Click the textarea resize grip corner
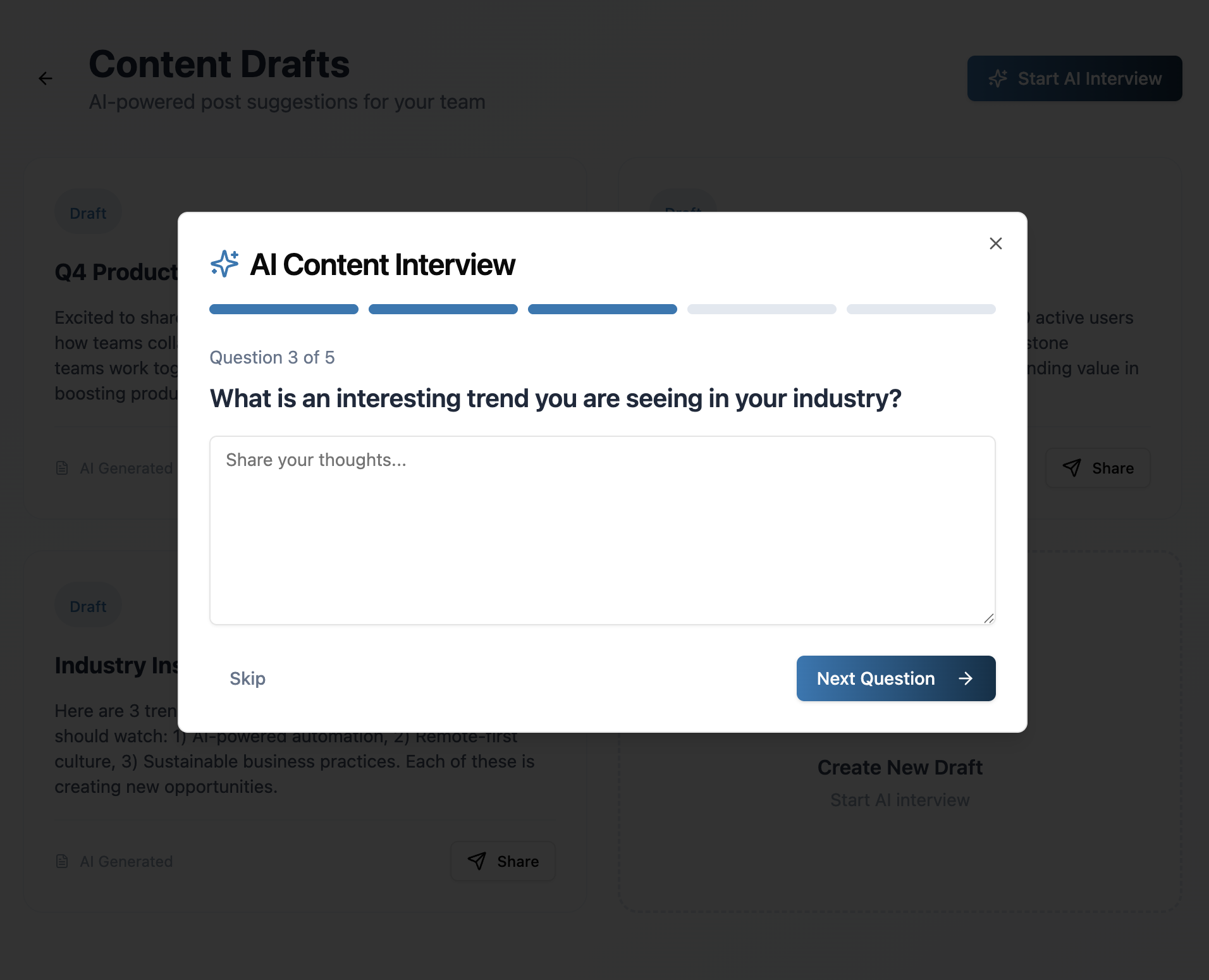 click(989, 618)
